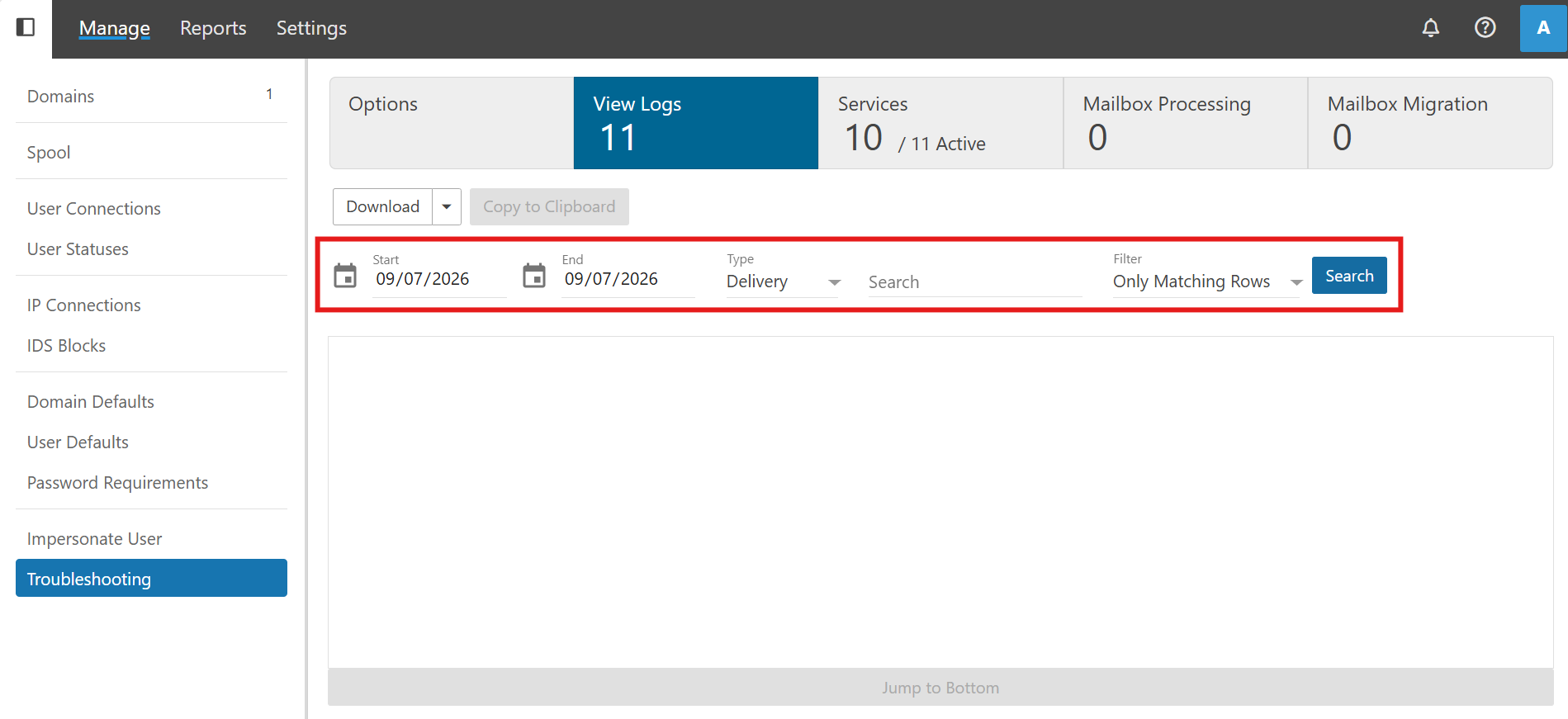The image size is (1568, 719).
Task: Select the Services tab
Action: pyautogui.click(x=940, y=123)
